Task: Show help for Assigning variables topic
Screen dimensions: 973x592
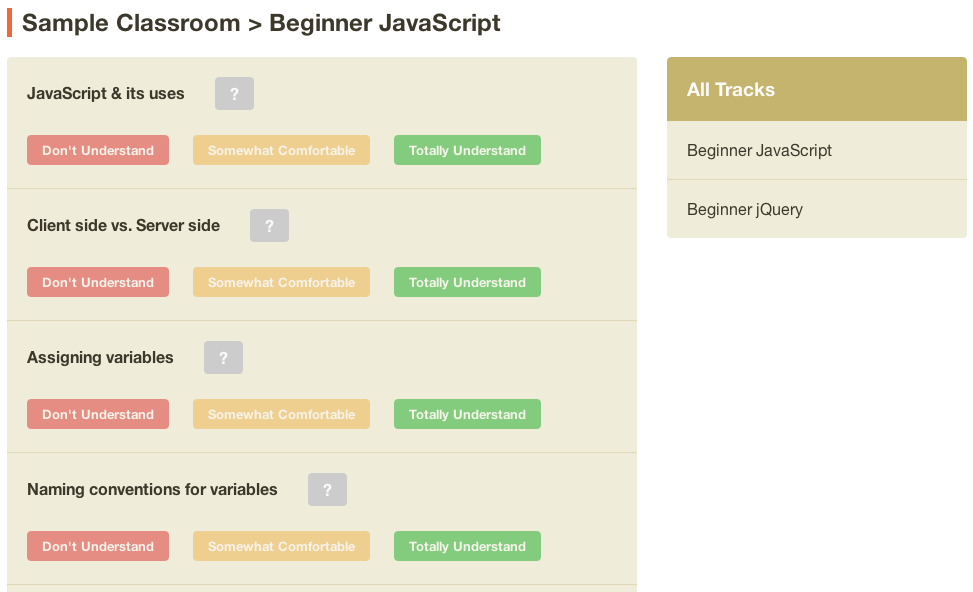Action: point(223,357)
